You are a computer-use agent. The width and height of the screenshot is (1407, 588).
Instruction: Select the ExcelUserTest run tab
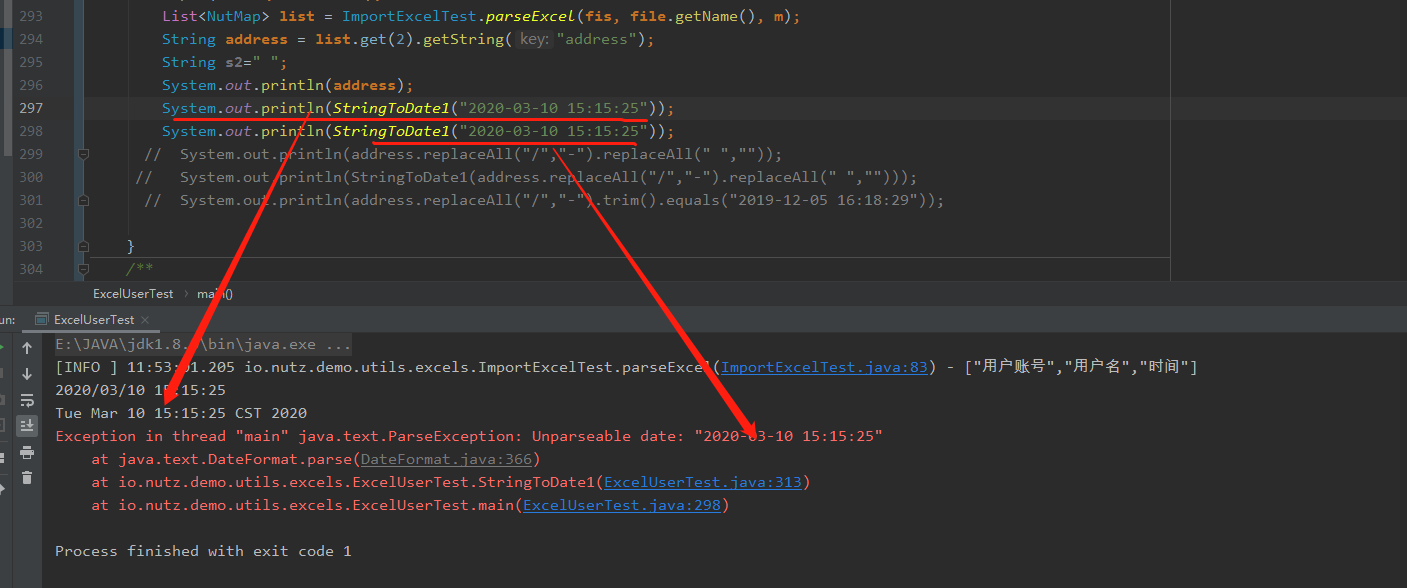[93, 320]
